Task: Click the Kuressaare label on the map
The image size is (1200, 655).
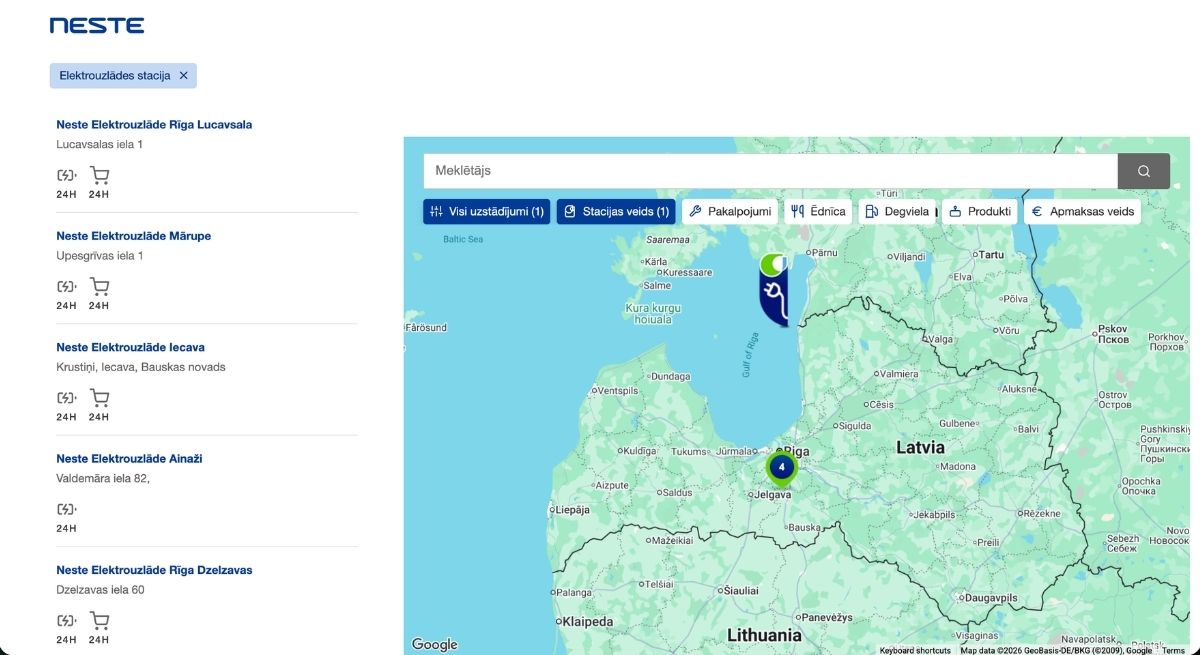Action: pyautogui.click(x=688, y=272)
